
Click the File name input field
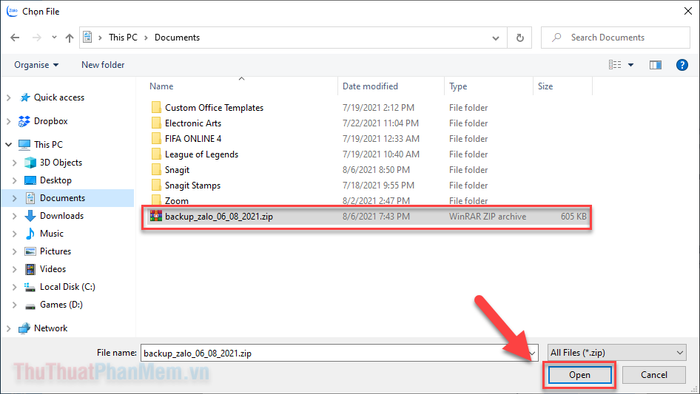click(339, 353)
